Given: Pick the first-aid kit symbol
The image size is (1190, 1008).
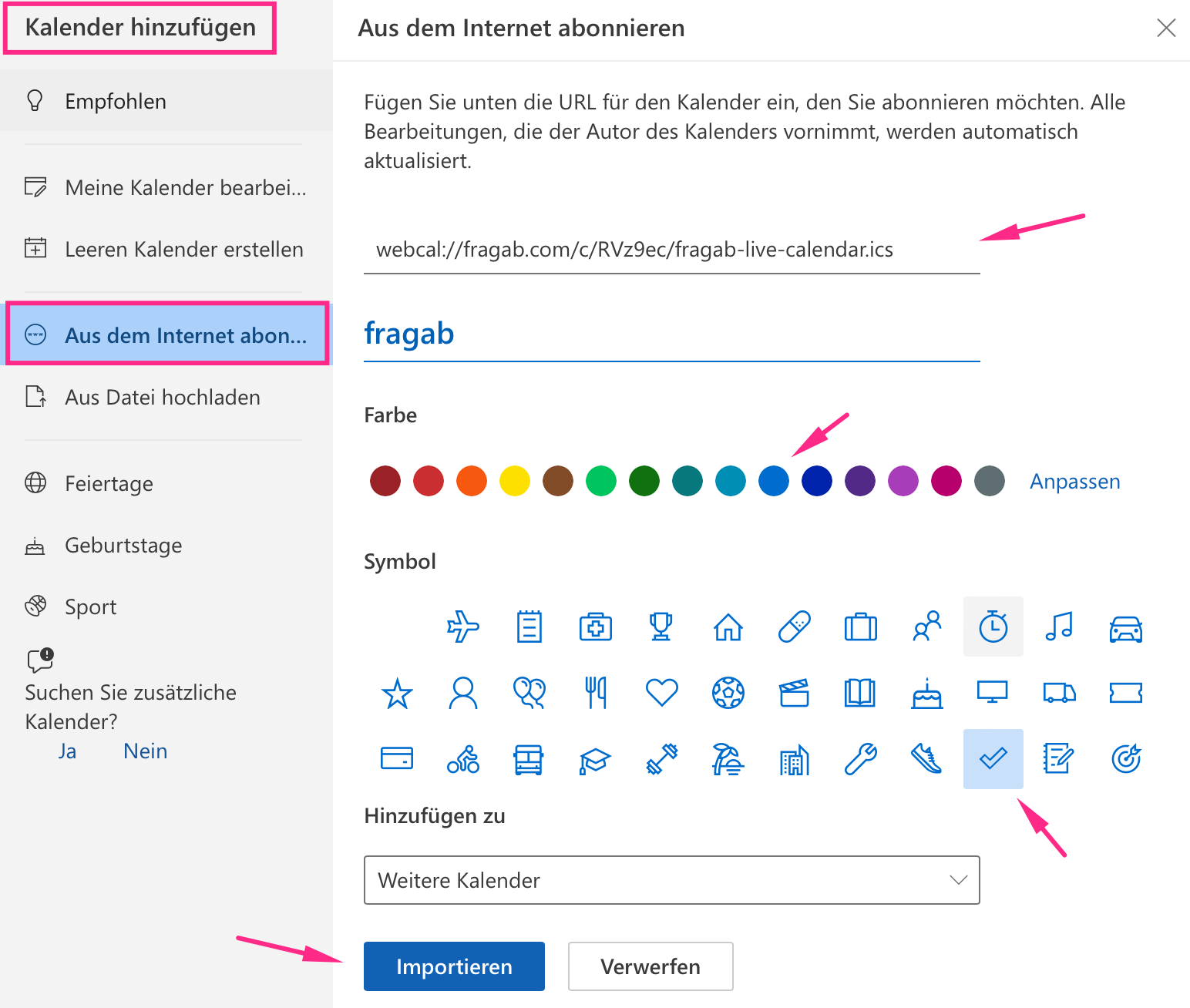Looking at the screenshot, I should click(596, 627).
